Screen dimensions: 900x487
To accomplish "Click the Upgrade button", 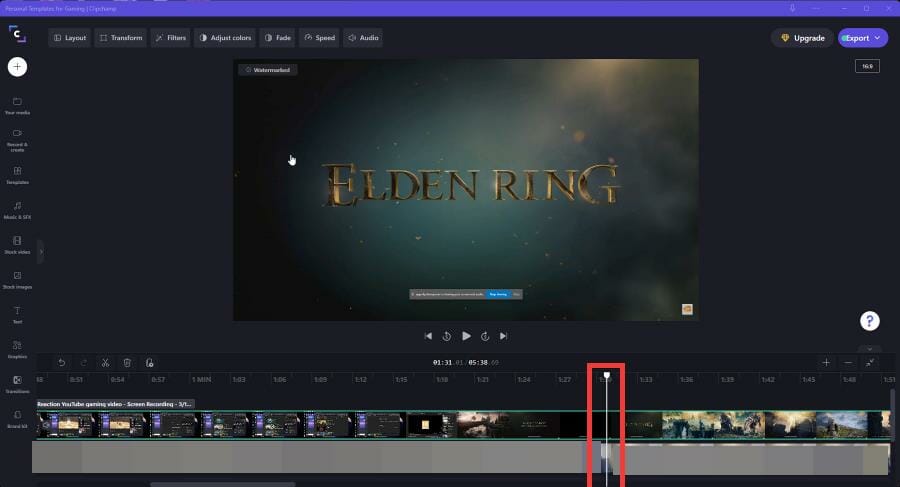I will pyautogui.click(x=802, y=38).
